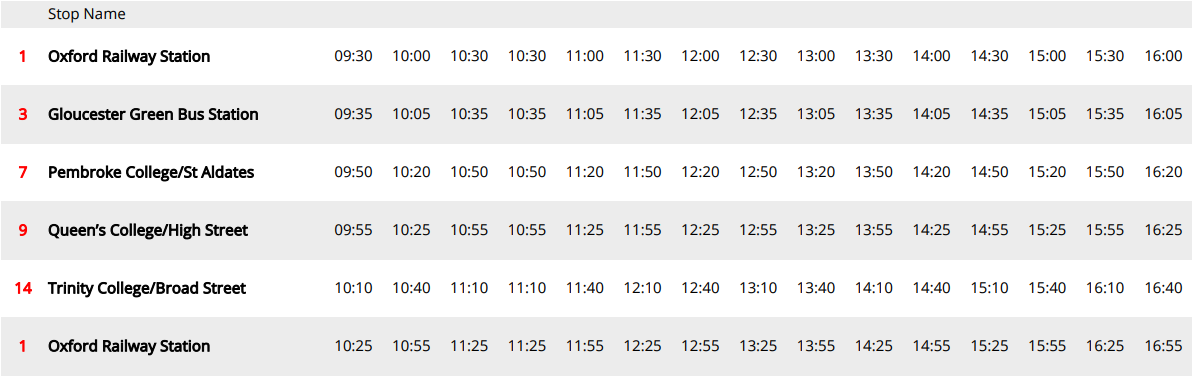1194x378 pixels.
Task: Click the 13:20 Pembroke College time
Action: [816, 172]
